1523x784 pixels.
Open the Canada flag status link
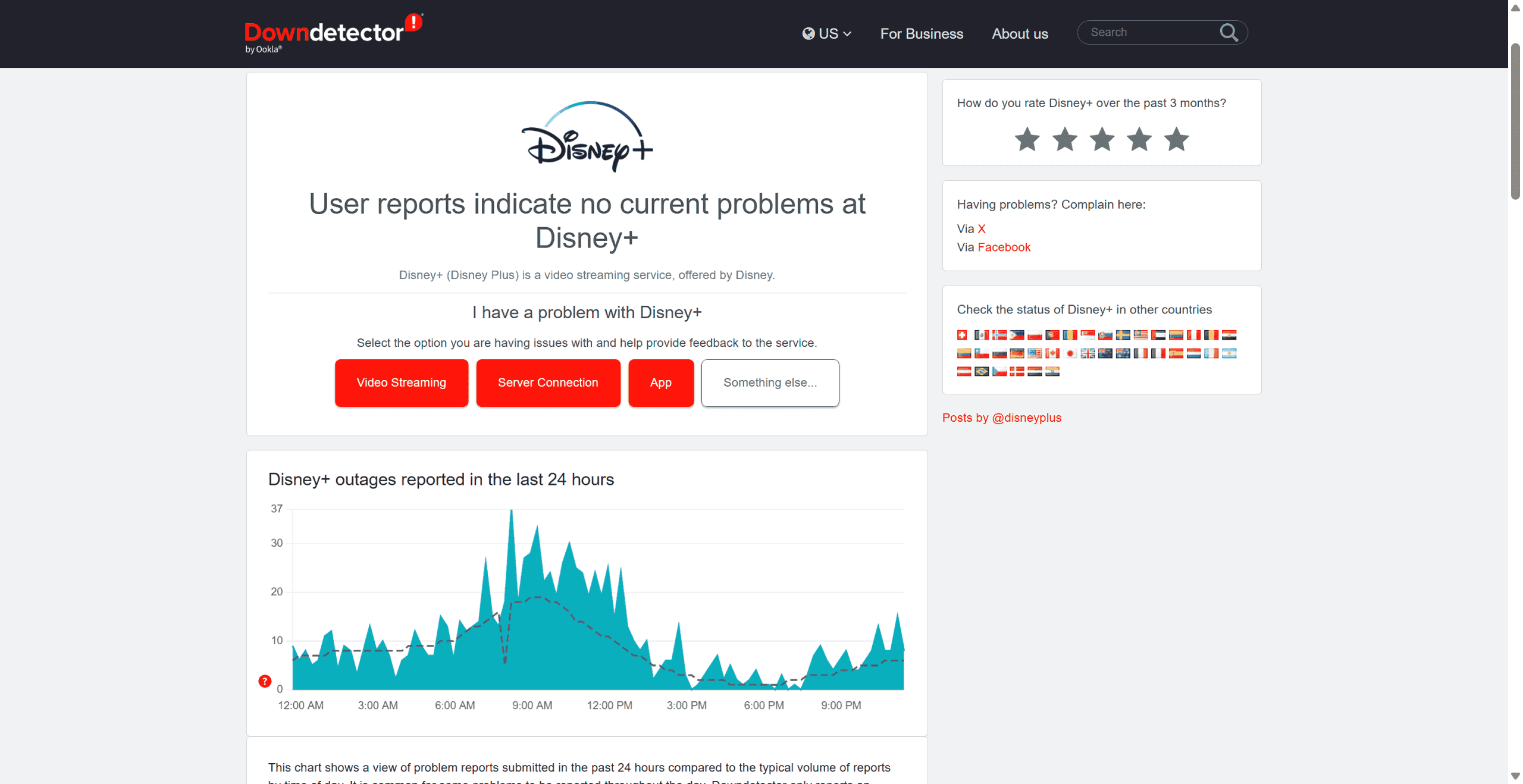(1052, 353)
